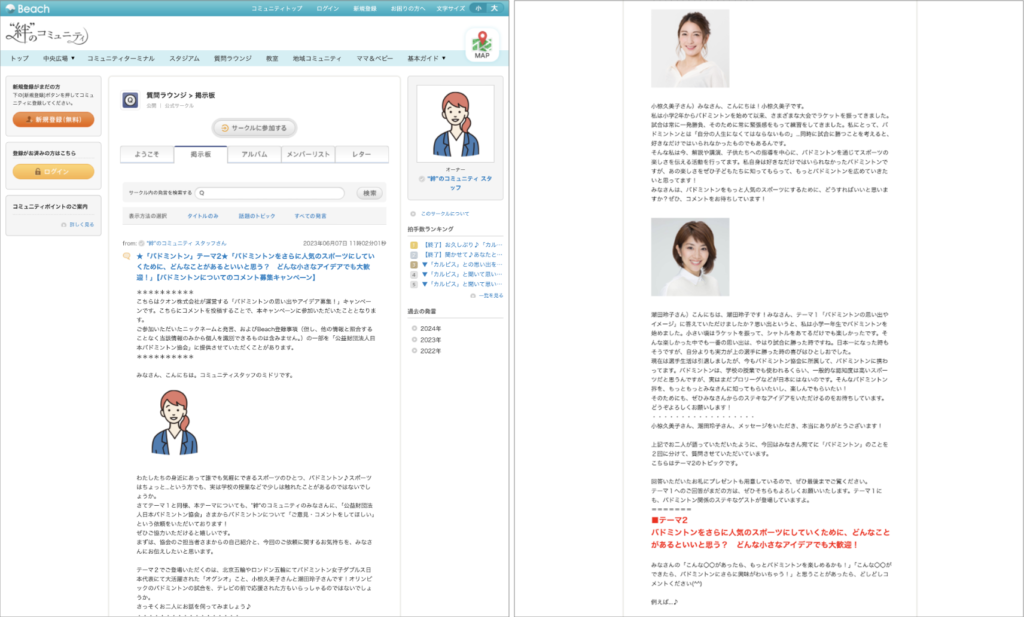
Task: Open 教室 in navigation bar
Action: click(272, 58)
